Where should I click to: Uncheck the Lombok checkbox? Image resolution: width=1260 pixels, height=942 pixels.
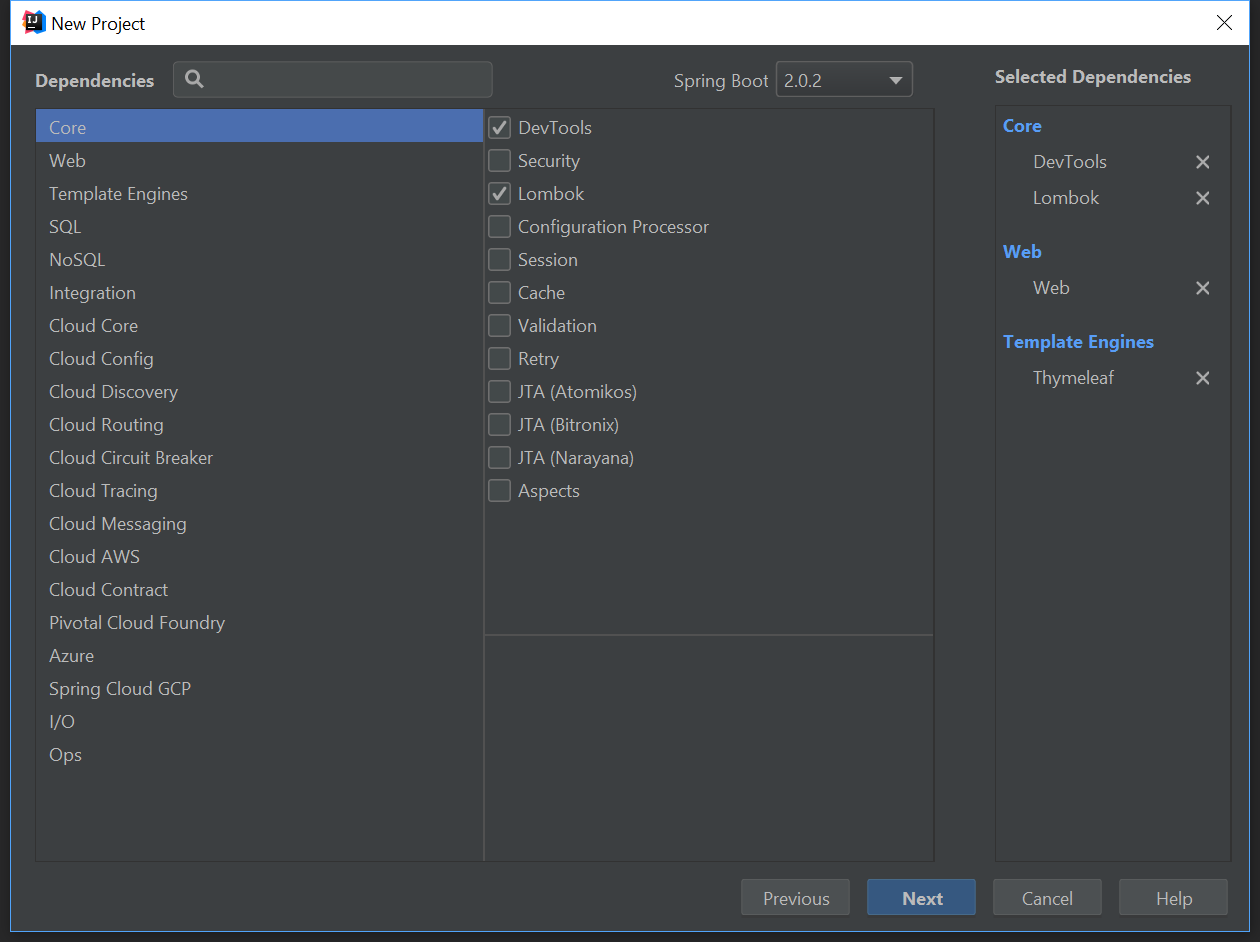(x=499, y=194)
